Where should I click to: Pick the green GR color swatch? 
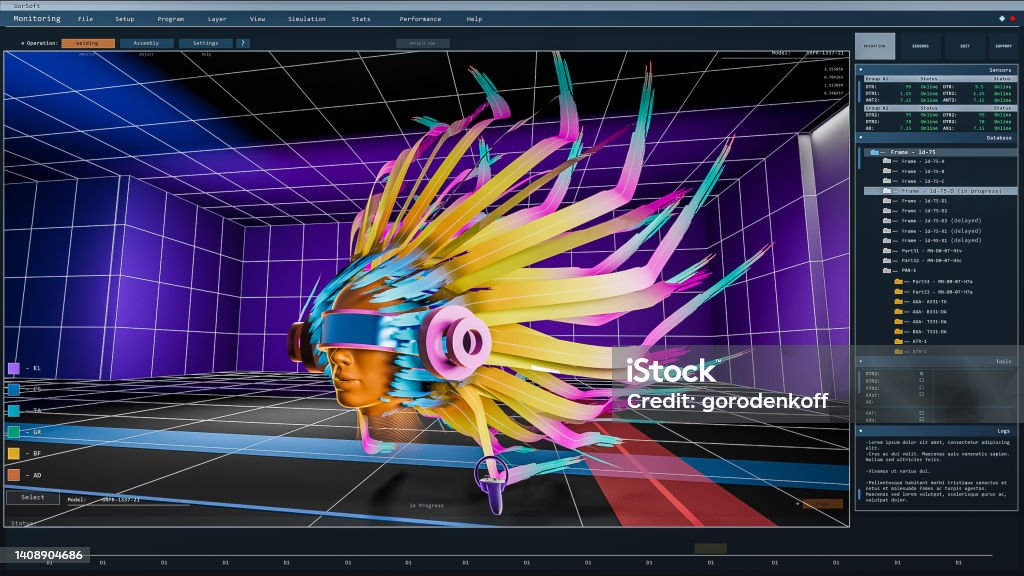tap(14, 432)
